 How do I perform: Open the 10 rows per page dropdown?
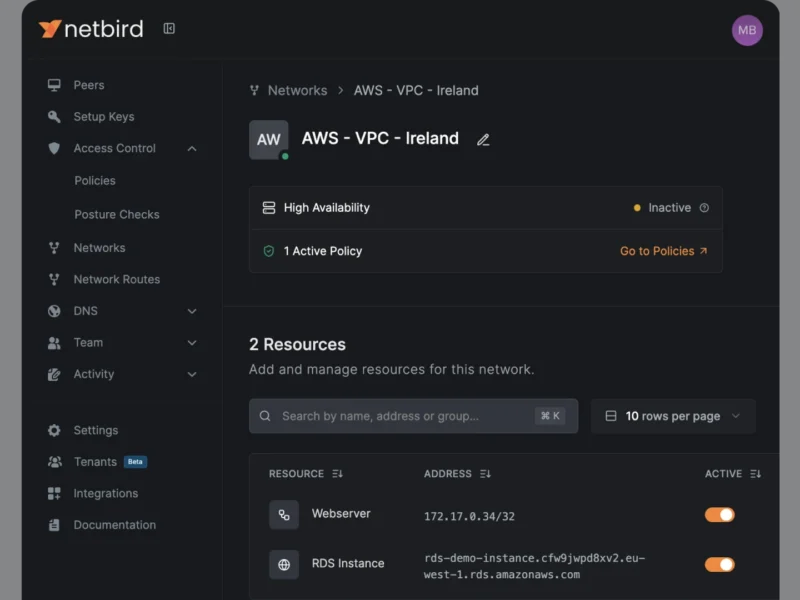[673, 416]
